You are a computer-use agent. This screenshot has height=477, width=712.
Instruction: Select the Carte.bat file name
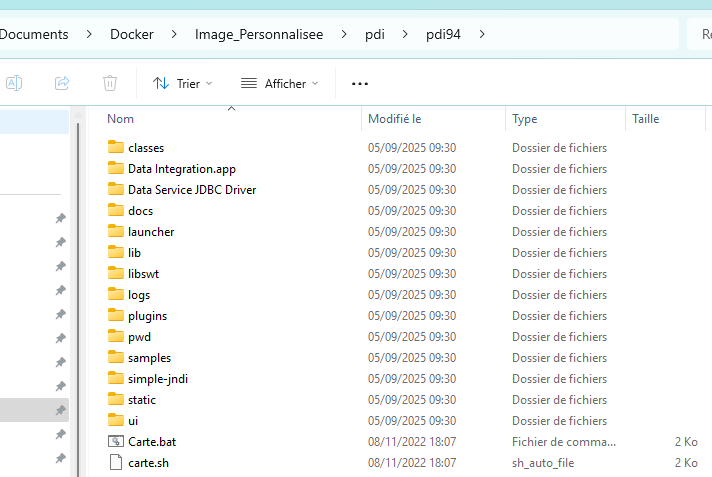pyautogui.click(x=152, y=442)
